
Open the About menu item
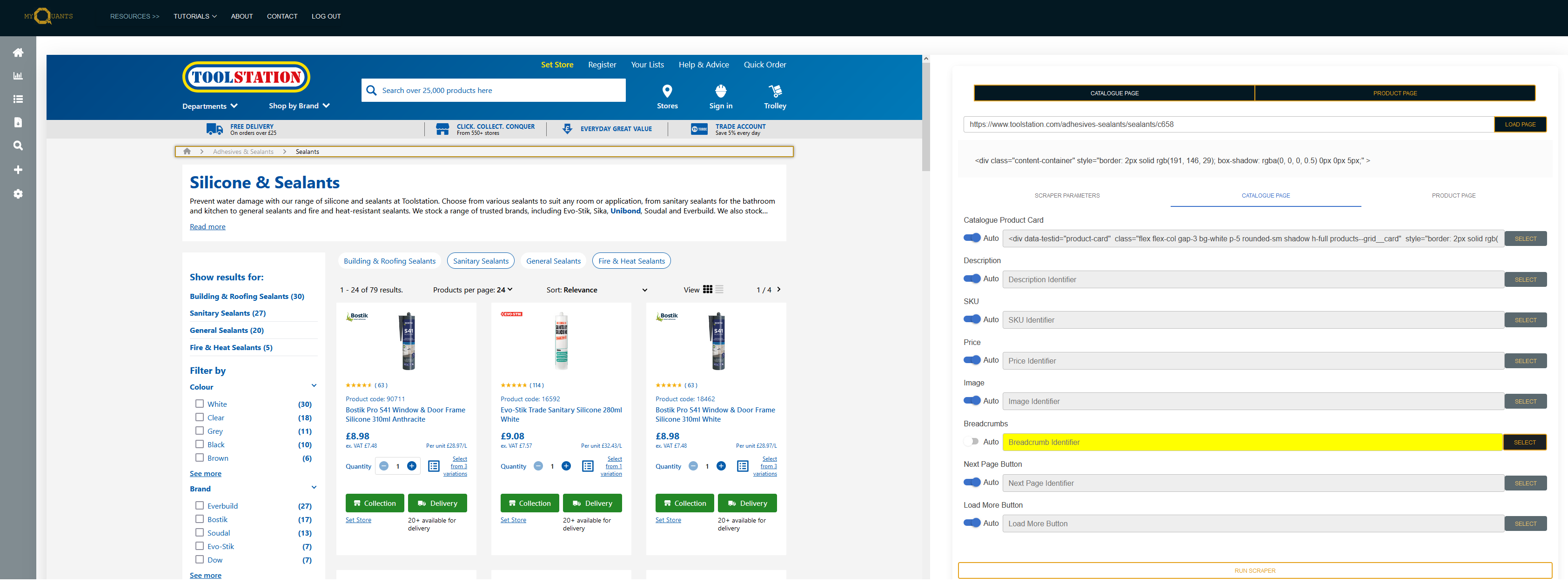coord(241,16)
